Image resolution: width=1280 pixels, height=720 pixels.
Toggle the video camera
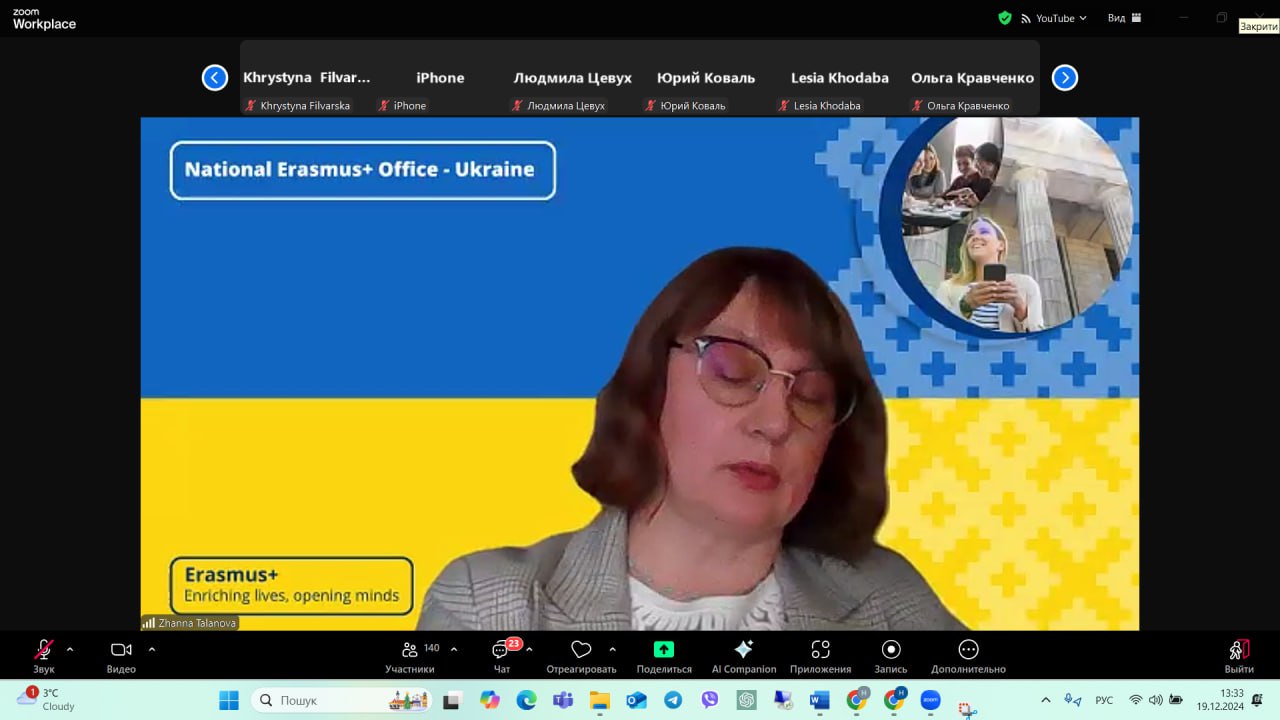point(121,650)
